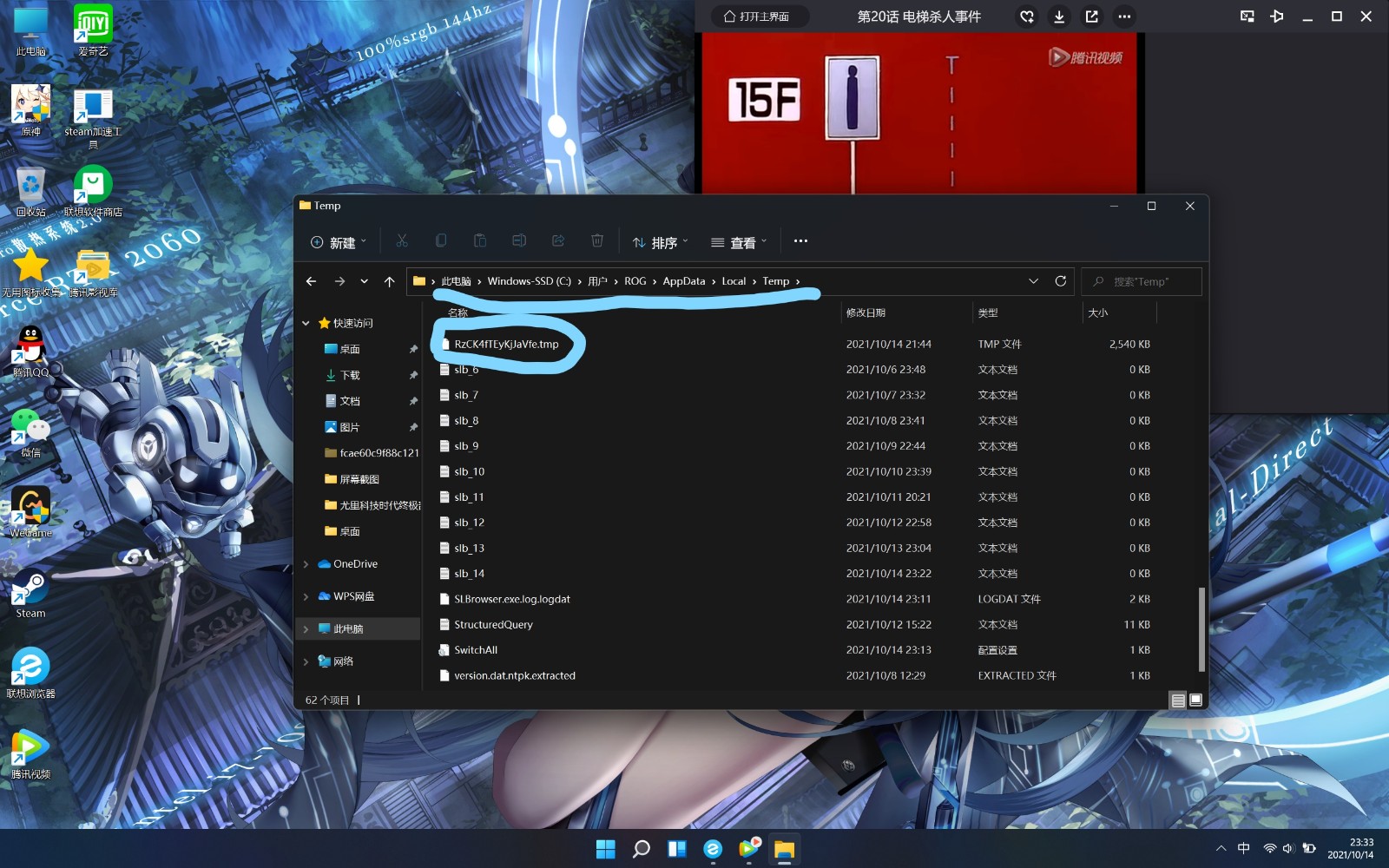Open the 回收站 recycle bin icon
This screenshot has height=868, width=1389.
click(30, 191)
